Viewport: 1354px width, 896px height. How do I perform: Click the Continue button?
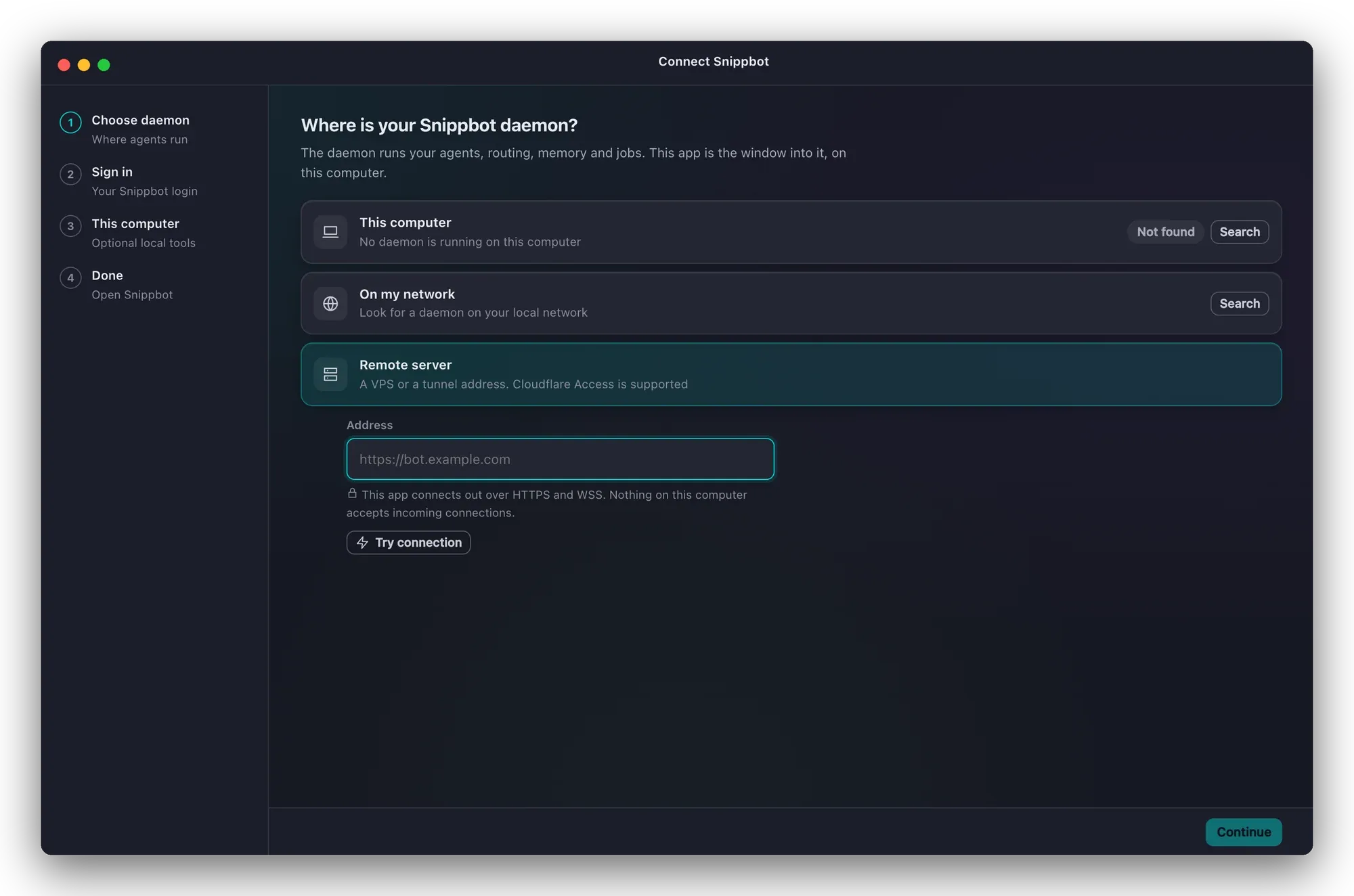pyautogui.click(x=1244, y=832)
